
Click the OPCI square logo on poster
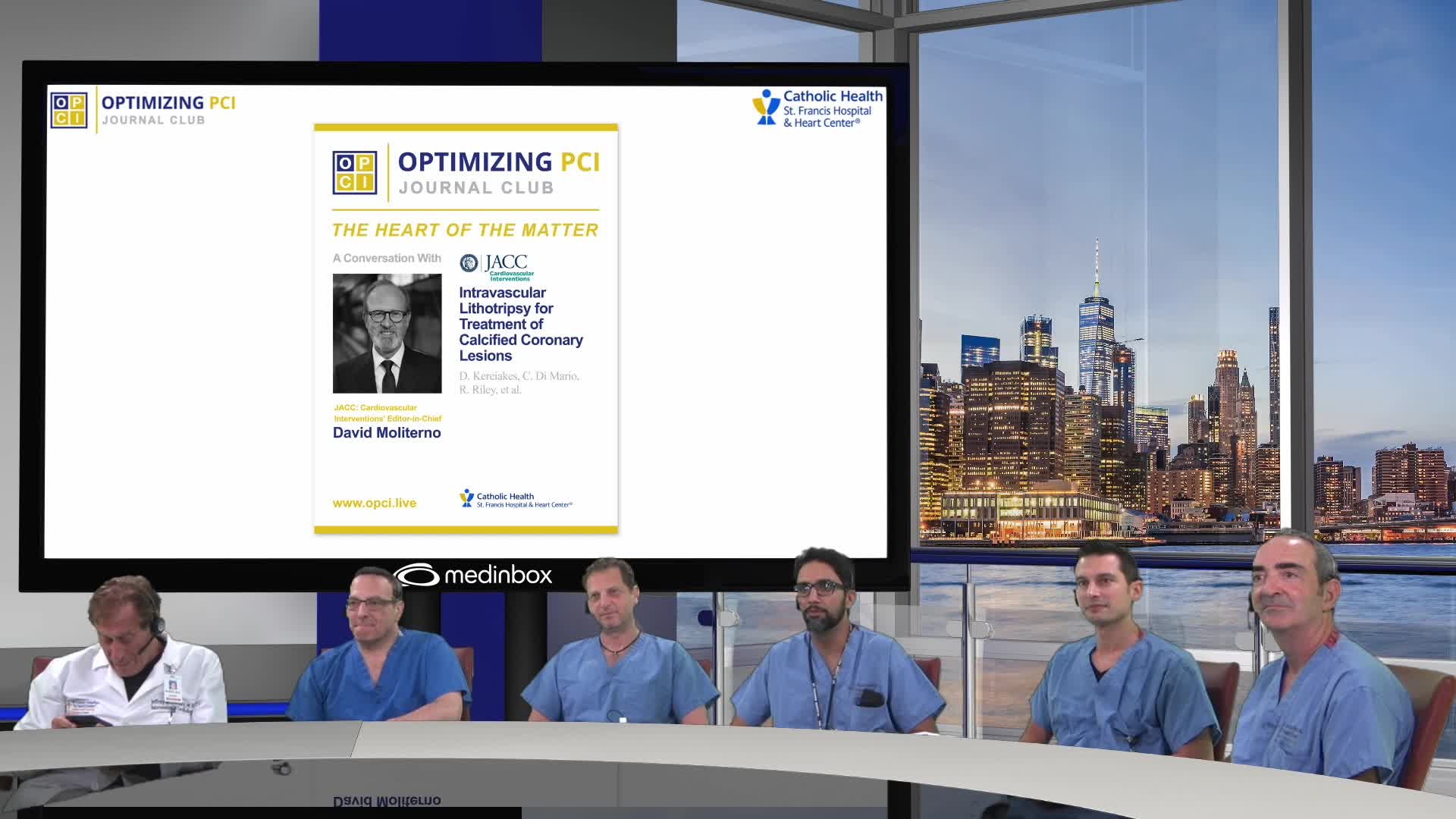354,173
